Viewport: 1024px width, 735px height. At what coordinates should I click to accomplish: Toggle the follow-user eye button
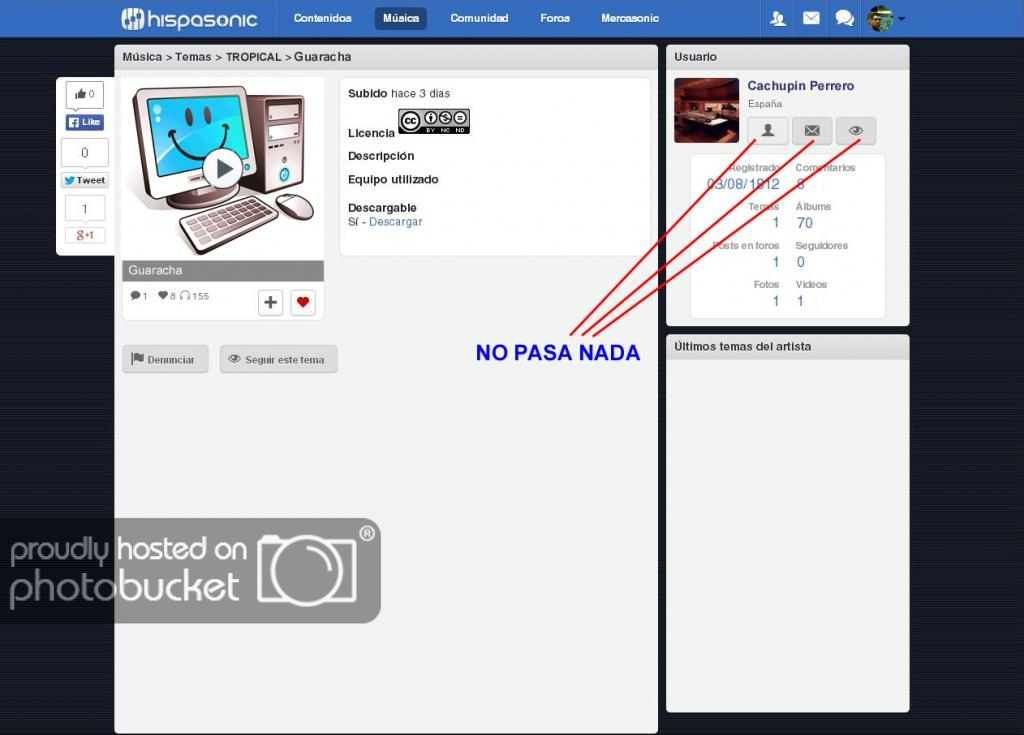point(856,131)
